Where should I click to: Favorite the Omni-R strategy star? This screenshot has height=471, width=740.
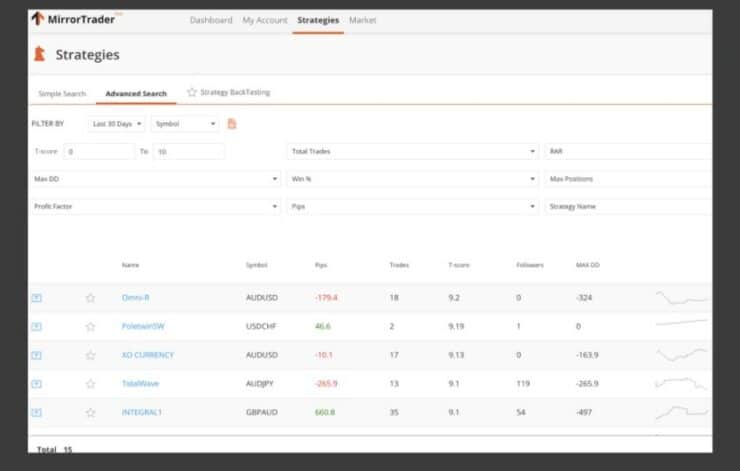pos(90,298)
